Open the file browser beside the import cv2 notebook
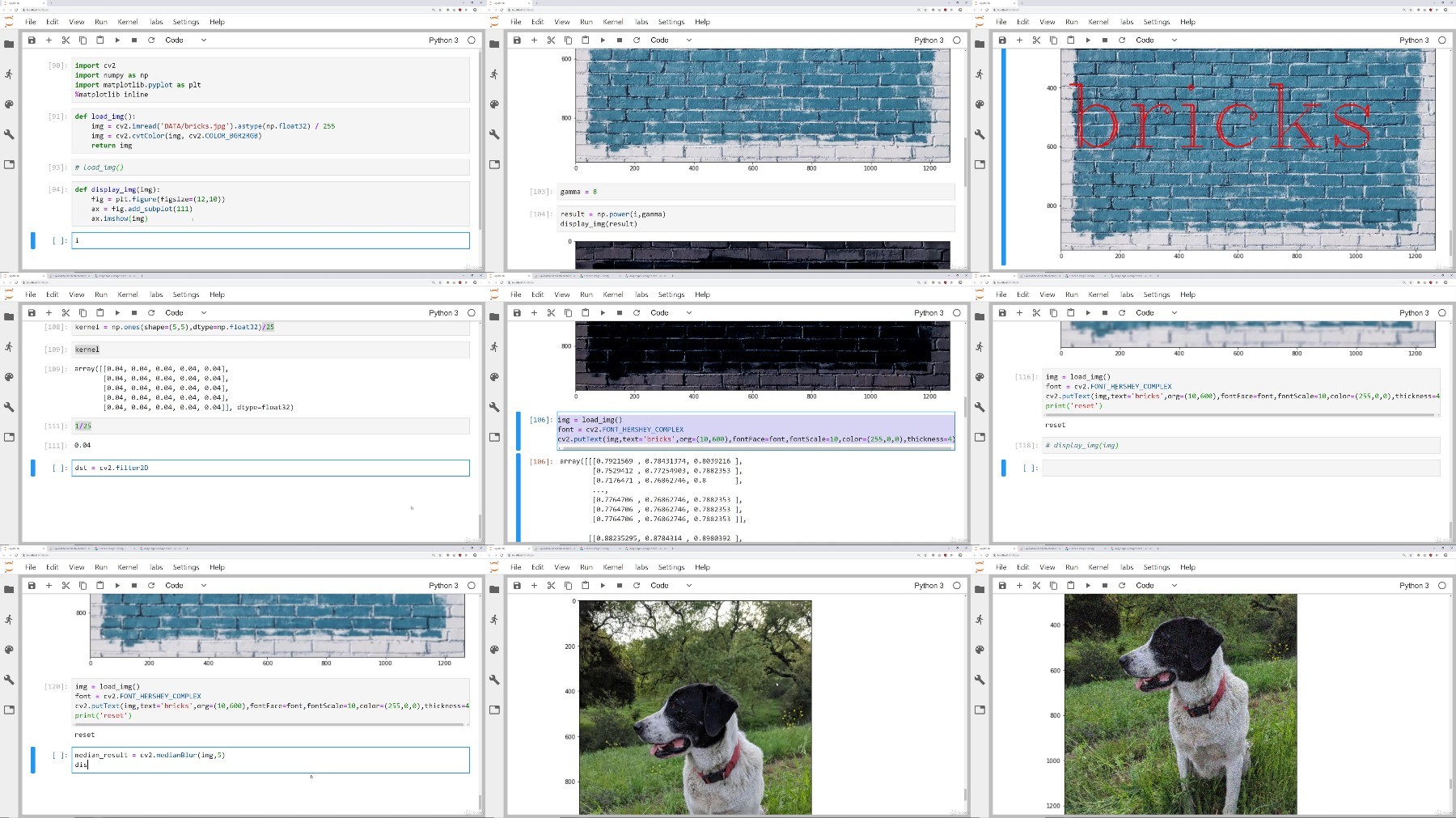This screenshot has width=1456, height=818. (9, 44)
